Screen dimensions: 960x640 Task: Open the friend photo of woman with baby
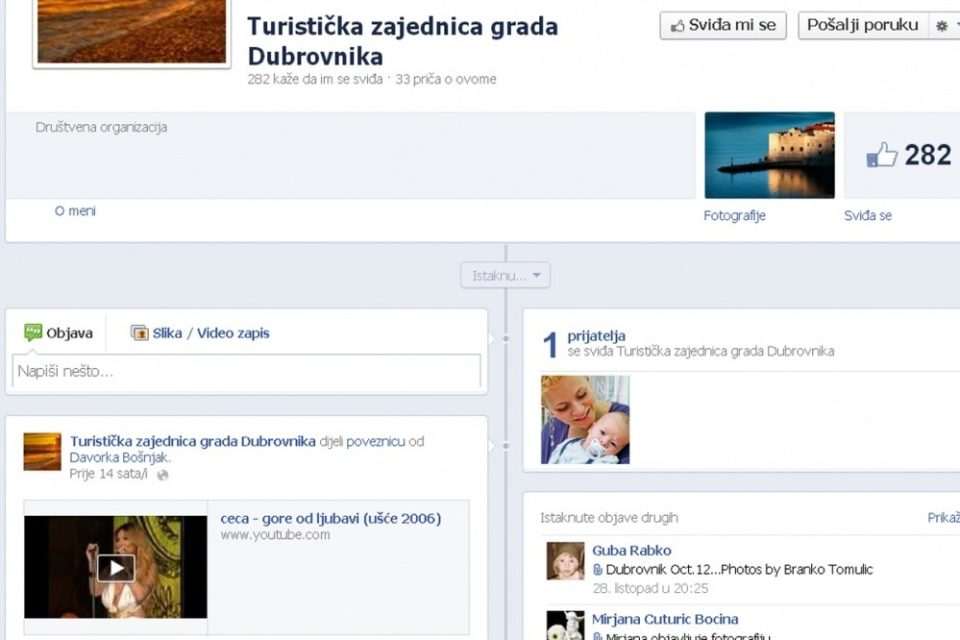tap(585, 420)
